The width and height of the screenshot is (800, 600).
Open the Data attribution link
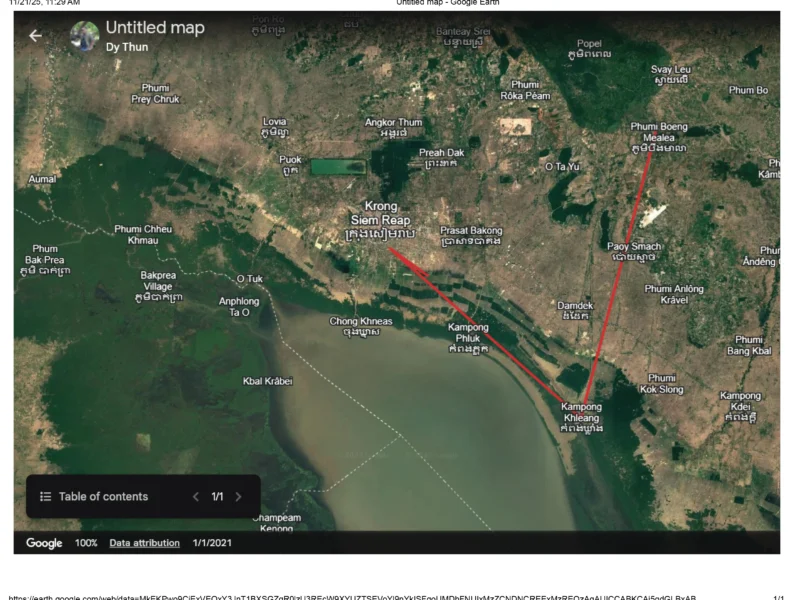coord(144,543)
